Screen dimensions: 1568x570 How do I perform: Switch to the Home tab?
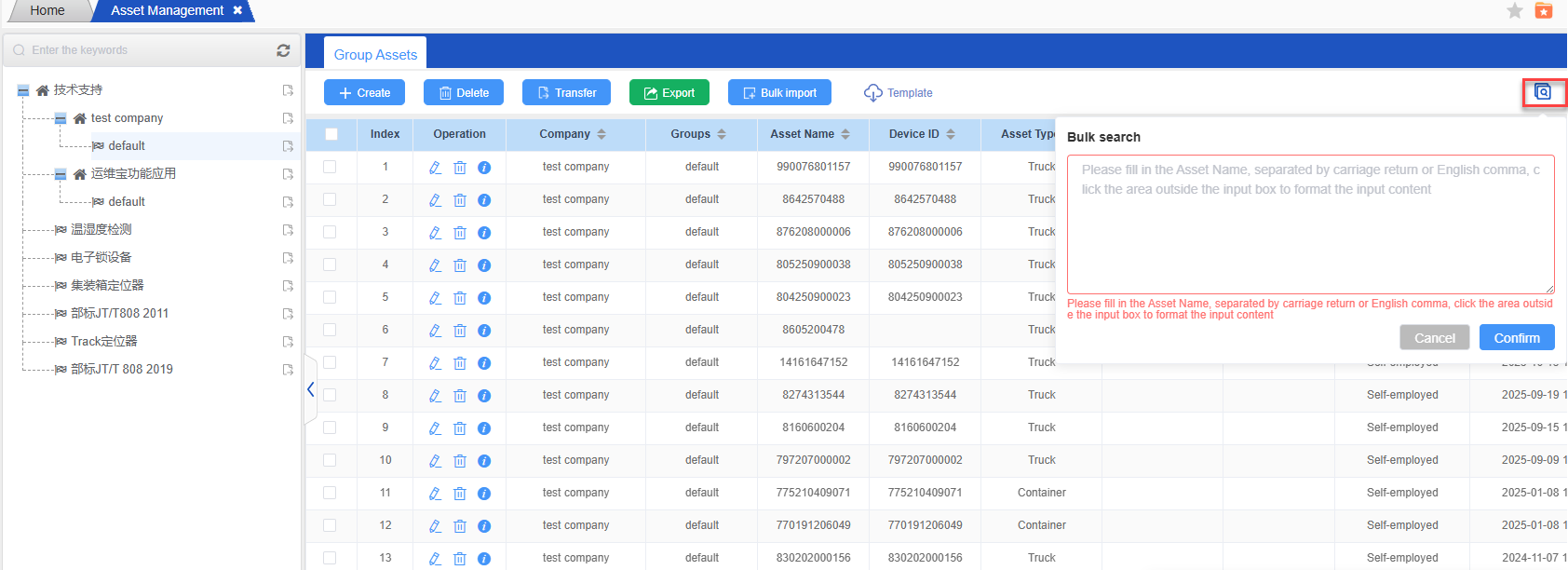pyautogui.click(x=47, y=10)
